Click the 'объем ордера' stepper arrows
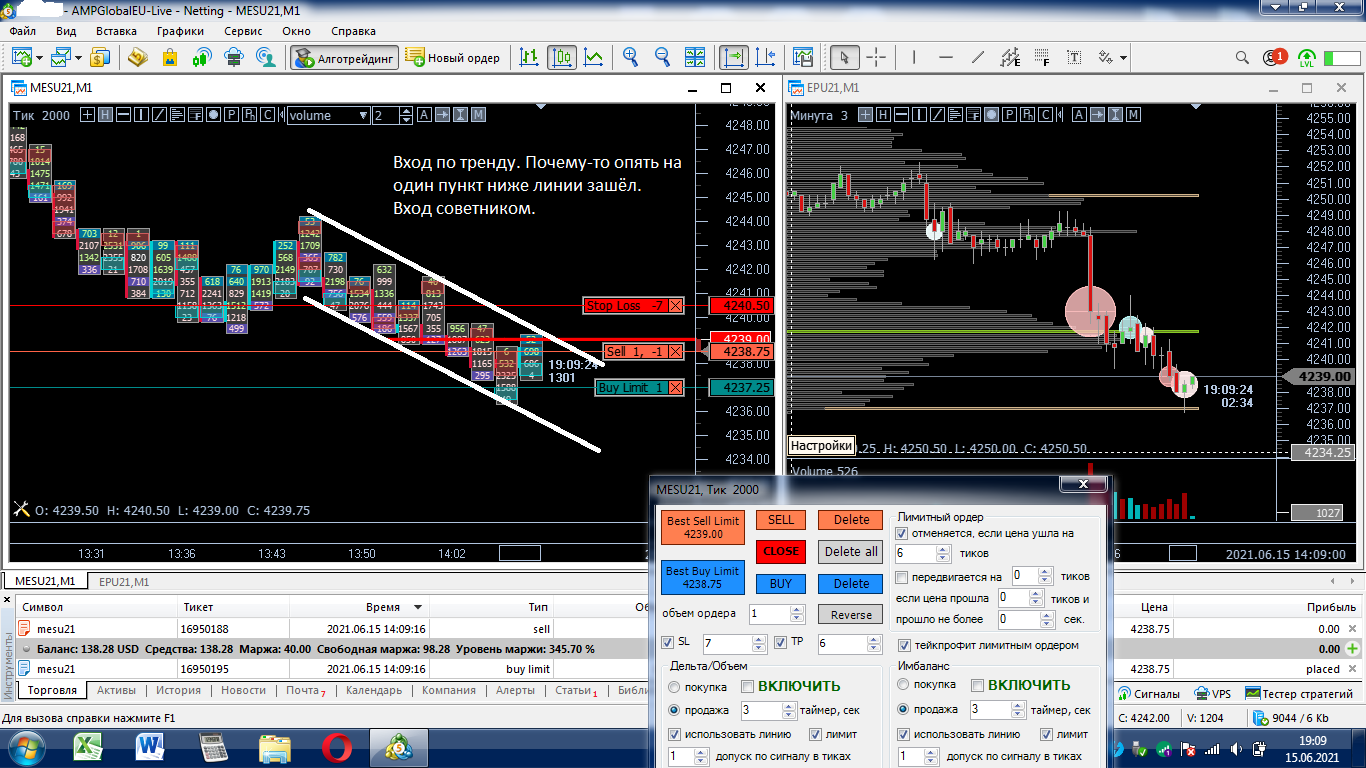 click(797, 614)
